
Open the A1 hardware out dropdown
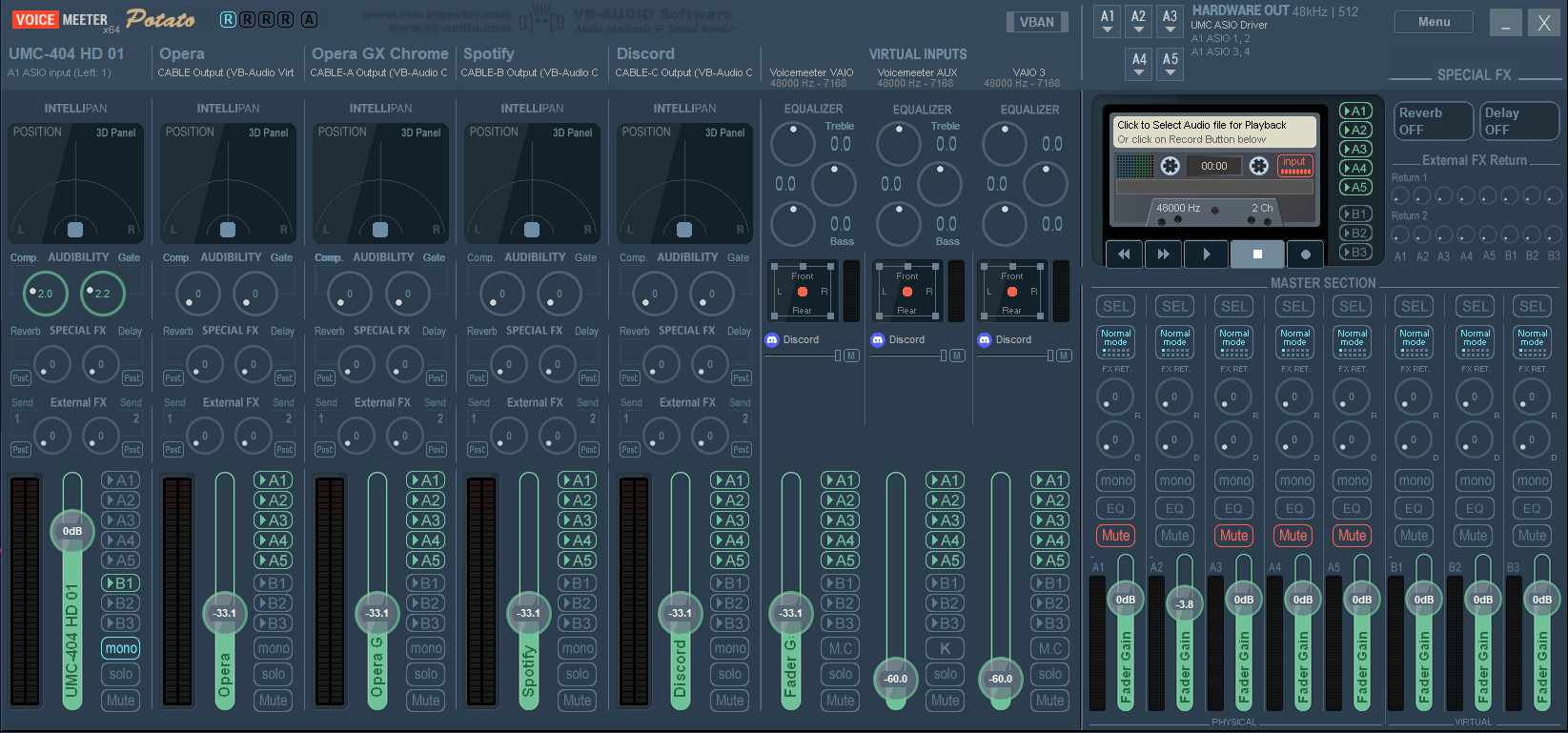pyautogui.click(x=1107, y=21)
